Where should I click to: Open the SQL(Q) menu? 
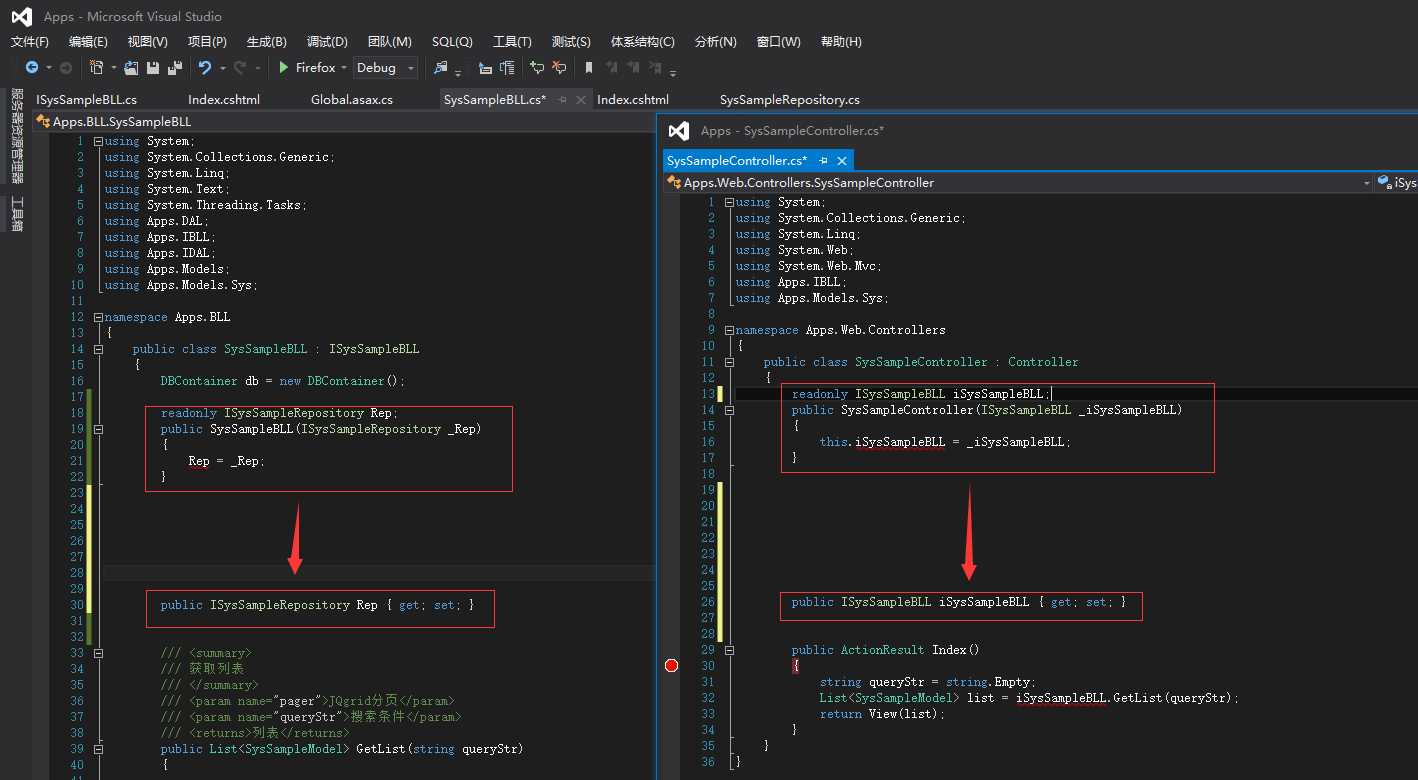click(x=452, y=42)
